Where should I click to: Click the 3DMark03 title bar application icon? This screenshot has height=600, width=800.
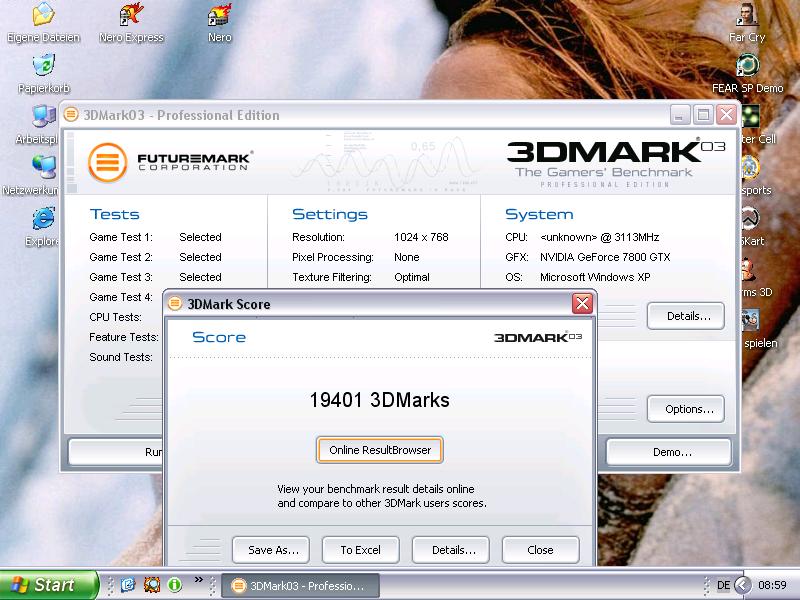71,115
